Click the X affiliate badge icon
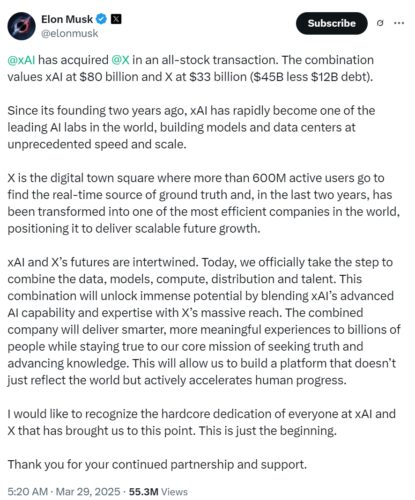This screenshot has height=500, width=415. [x=116, y=19]
